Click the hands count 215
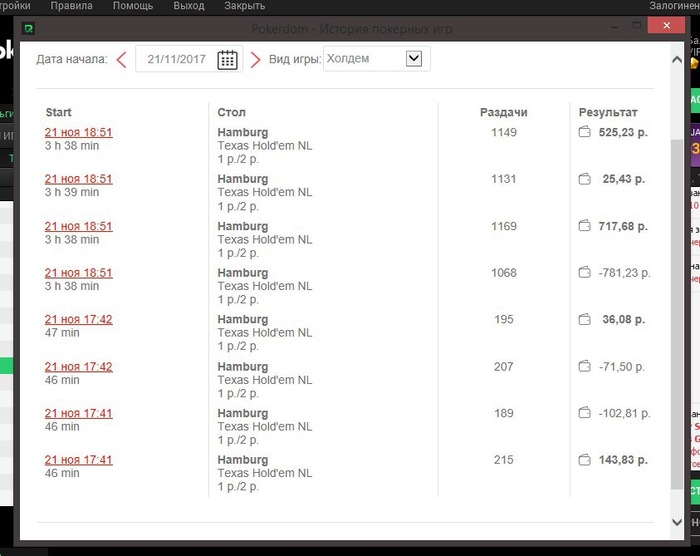This screenshot has height=556, width=700. [x=504, y=460]
